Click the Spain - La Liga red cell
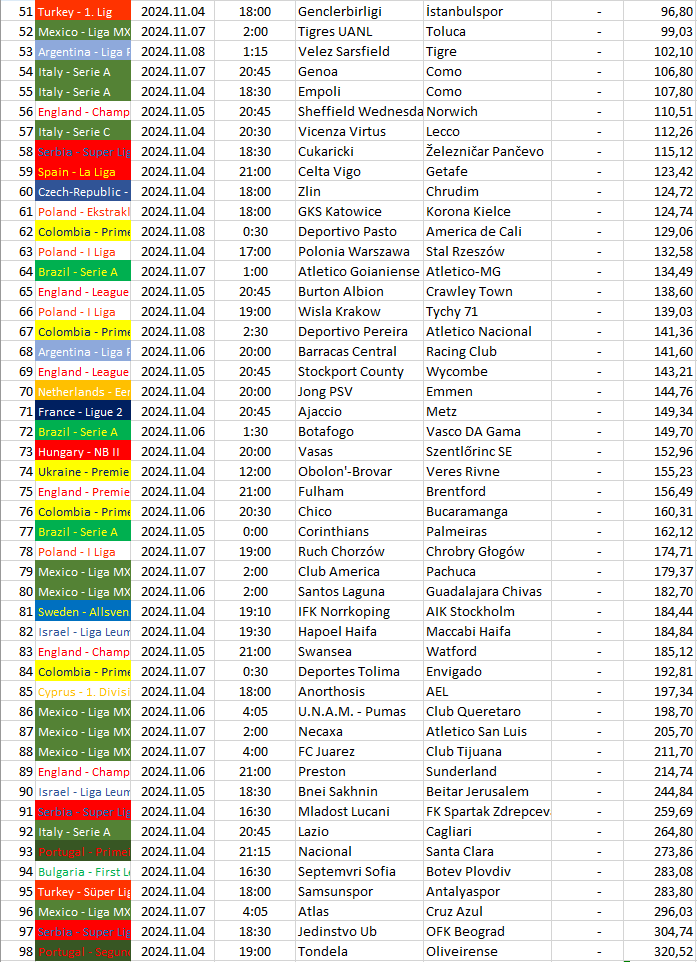 [83, 172]
